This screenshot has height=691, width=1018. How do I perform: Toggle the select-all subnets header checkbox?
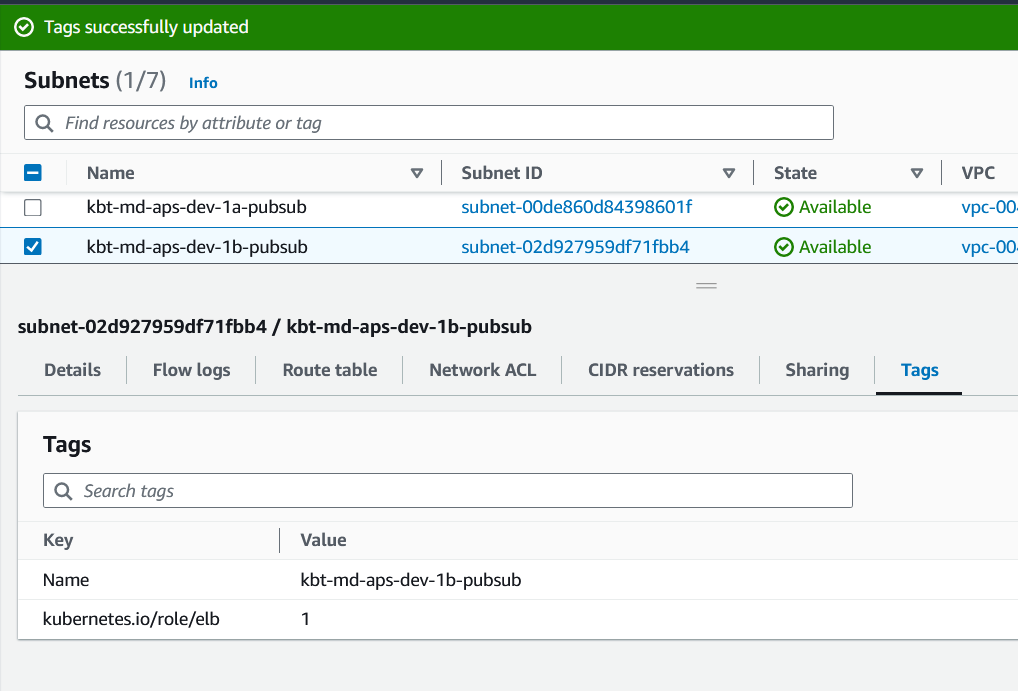32,173
